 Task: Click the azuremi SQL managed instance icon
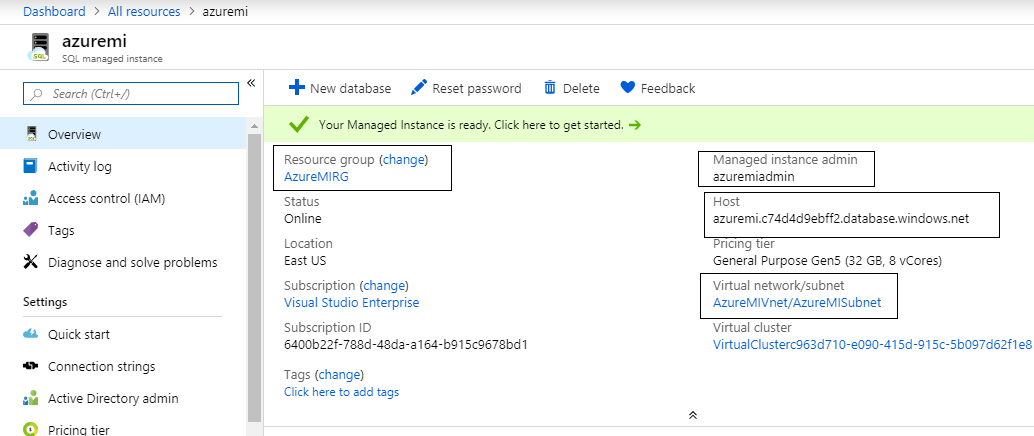click(x=40, y=48)
